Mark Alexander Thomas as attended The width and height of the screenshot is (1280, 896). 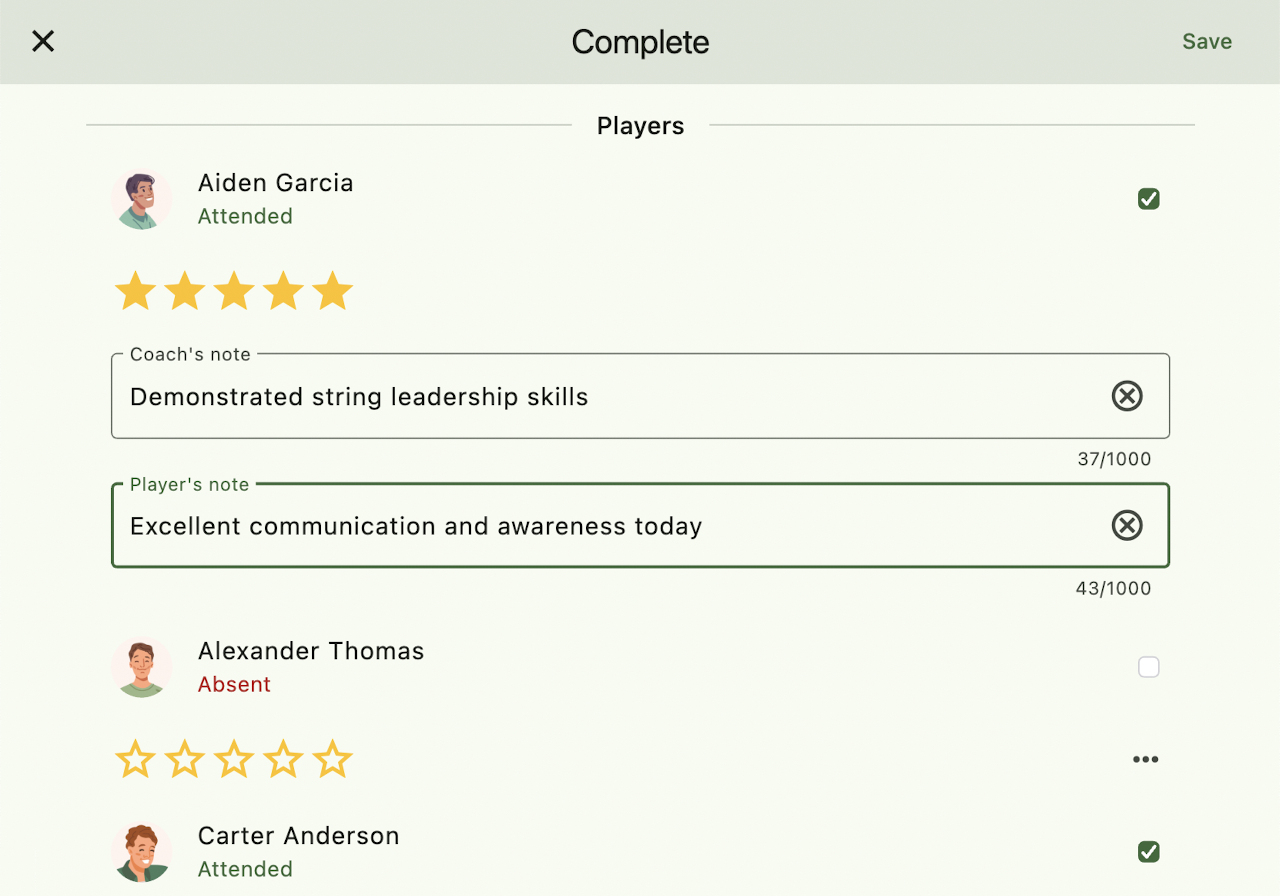(1149, 667)
